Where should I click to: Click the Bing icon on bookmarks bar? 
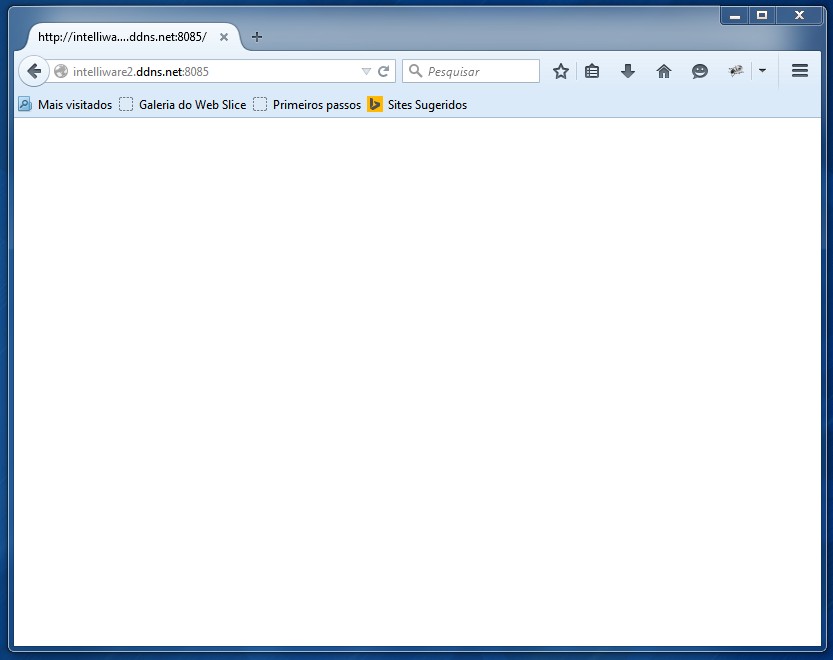click(x=375, y=104)
